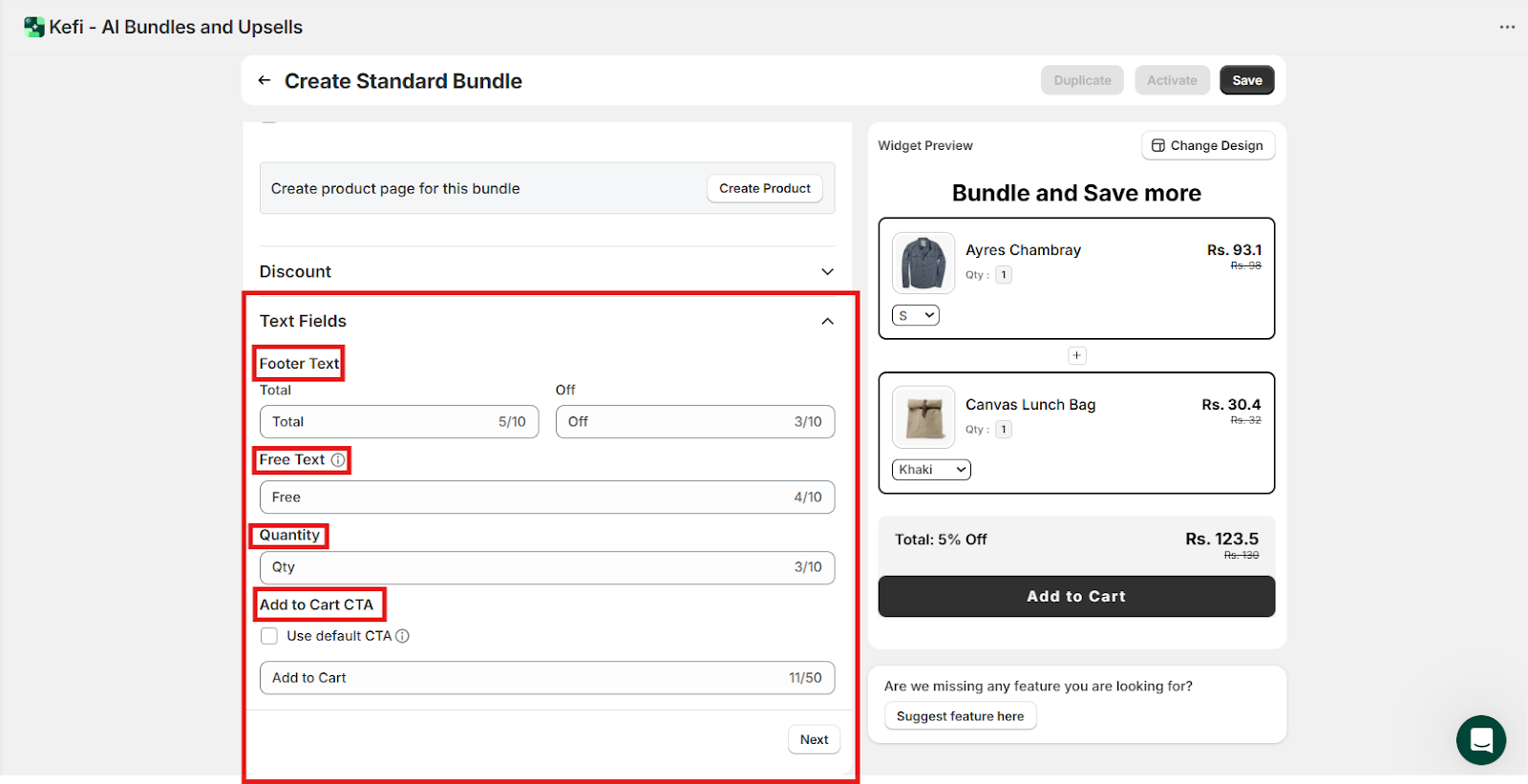Click the Next button
Viewport: 1528px width, 784px height.
click(x=814, y=740)
